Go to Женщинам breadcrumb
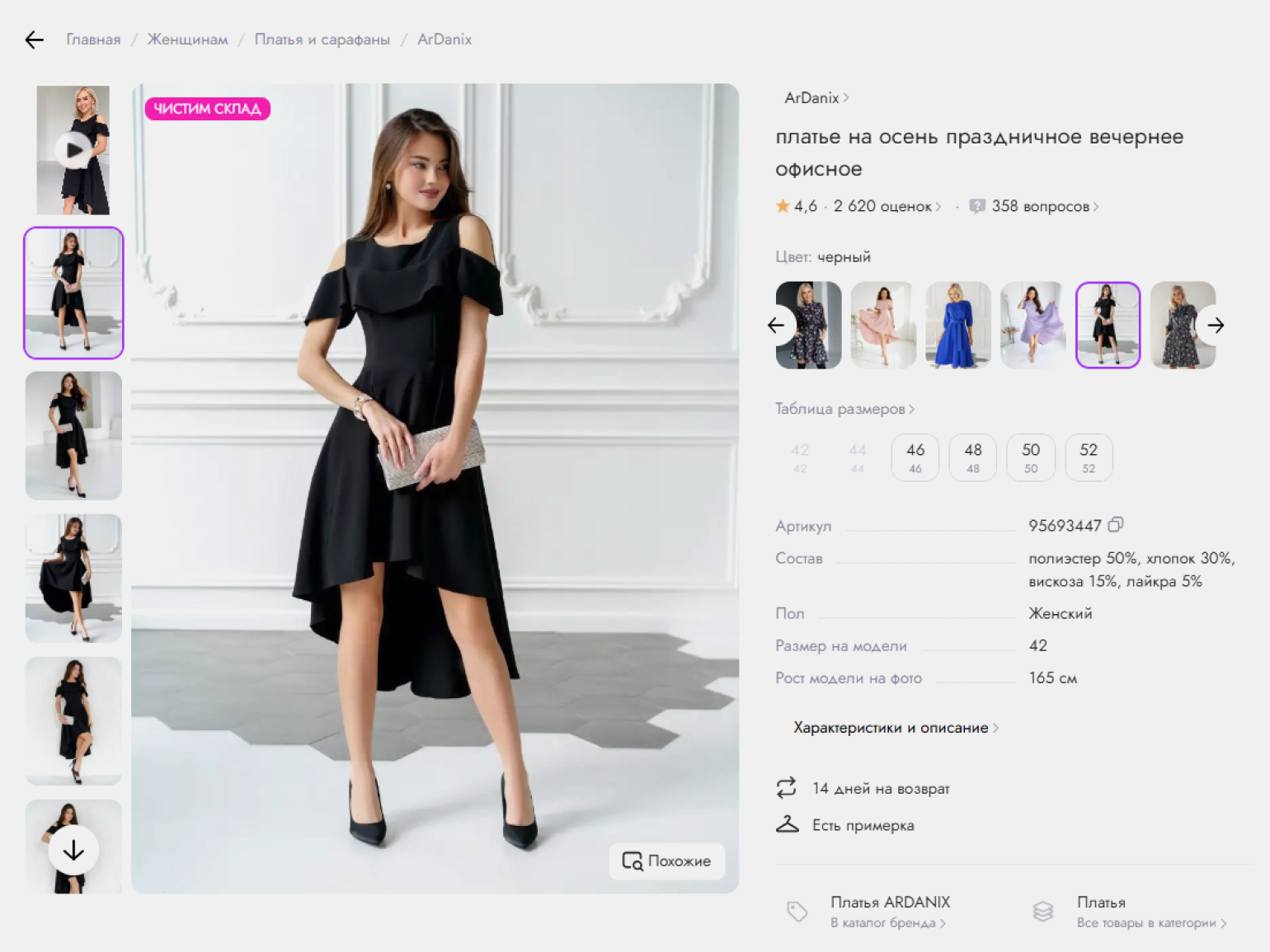The height and width of the screenshot is (952, 1270). (x=187, y=40)
